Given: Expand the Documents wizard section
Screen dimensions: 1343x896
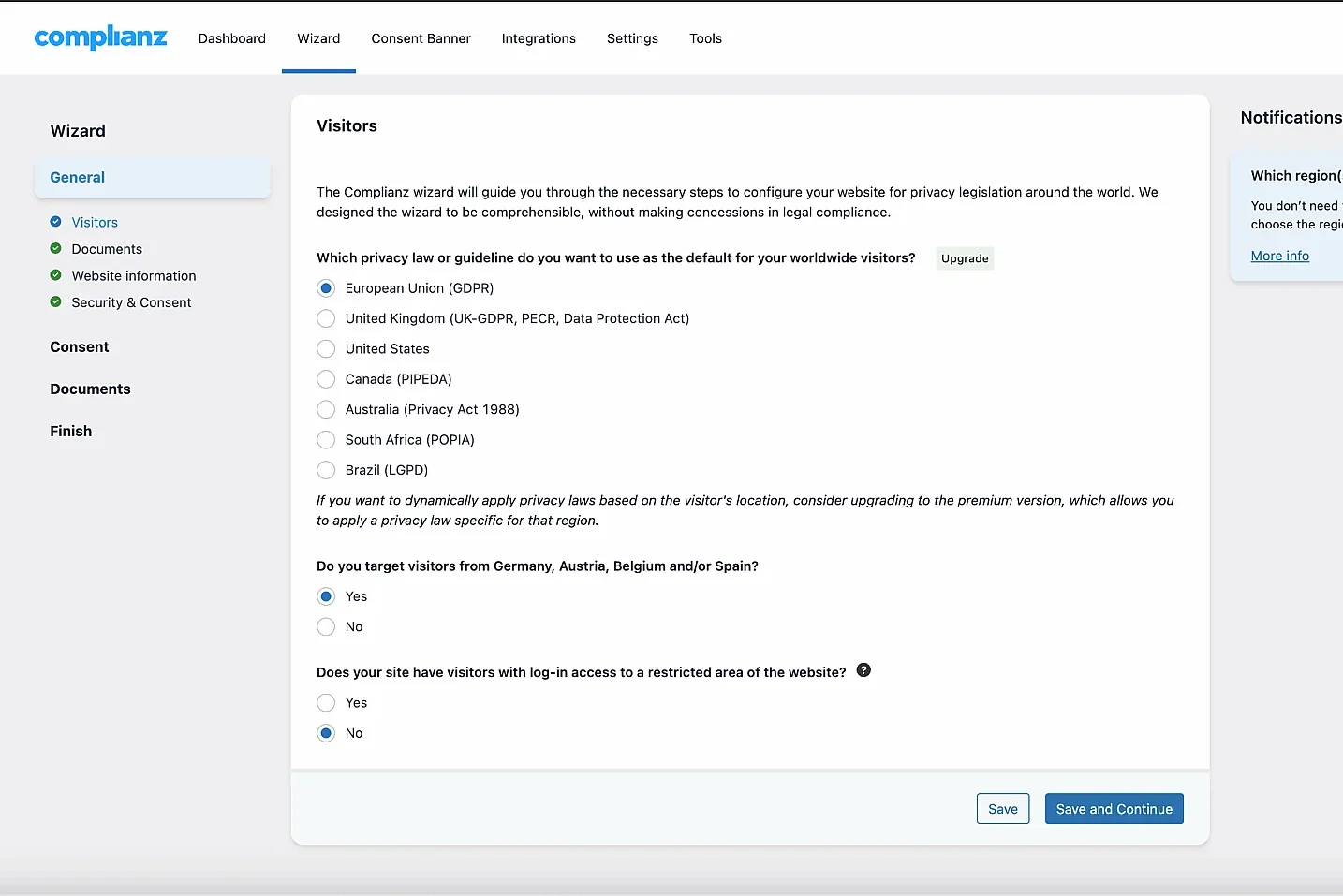Looking at the screenshot, I should click(x=91, y=389).
